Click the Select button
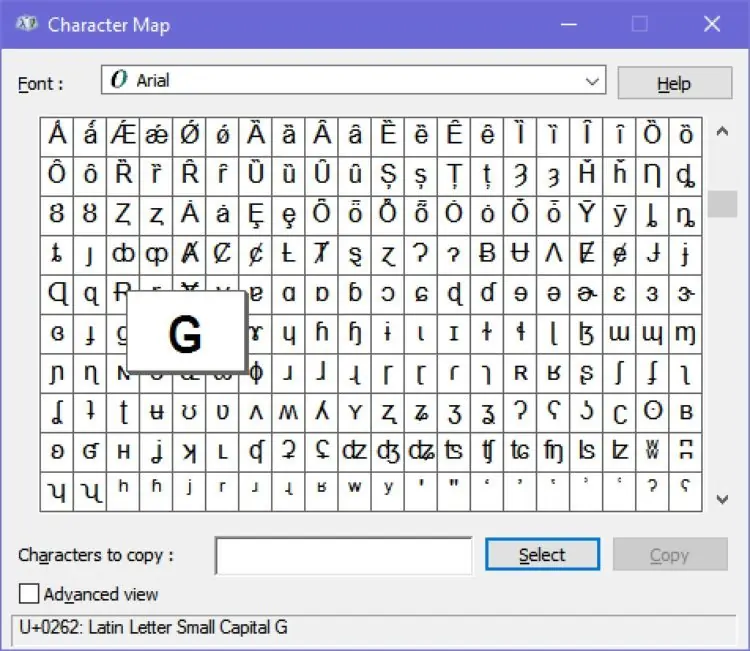Image resolution: width=750 pixels, height=651 pixels. (x=542, y=554)
